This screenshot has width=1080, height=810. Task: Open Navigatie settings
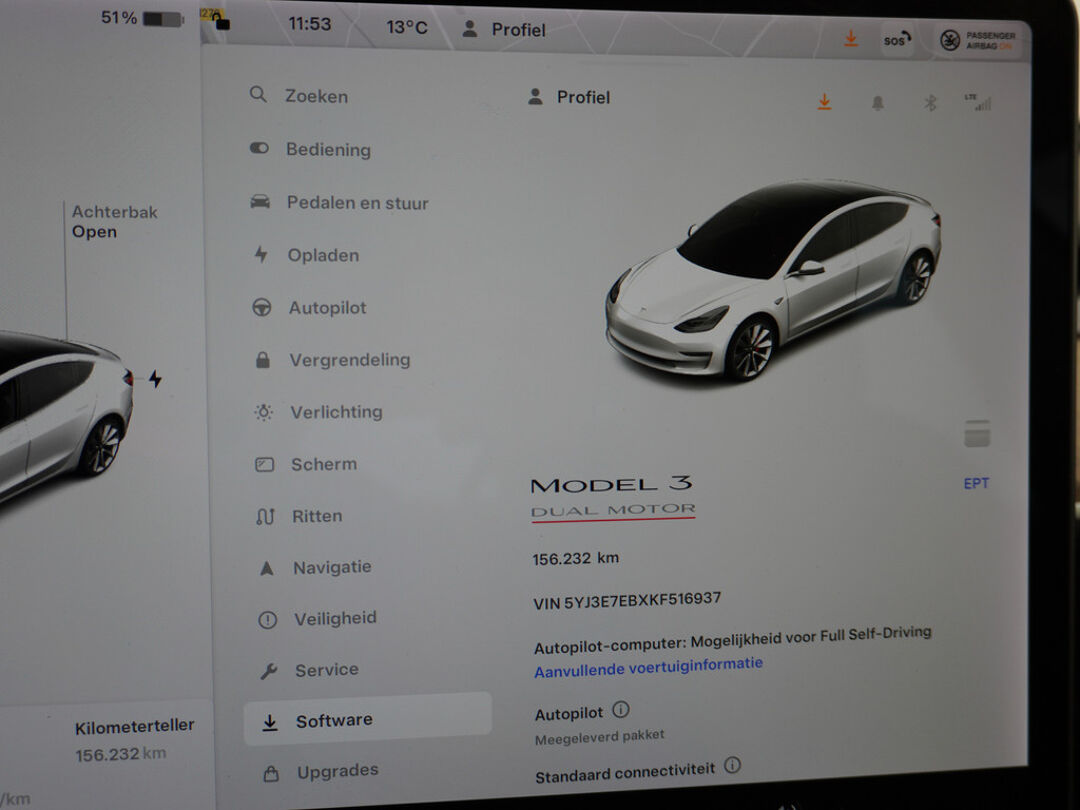[314, 568]
